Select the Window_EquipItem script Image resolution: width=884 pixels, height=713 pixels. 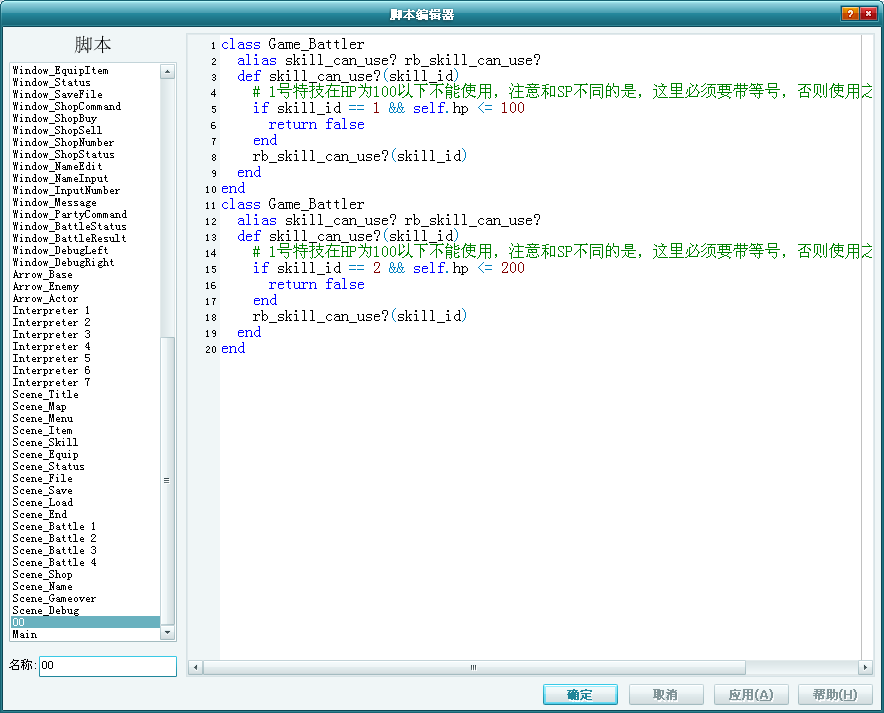[85, 70]
